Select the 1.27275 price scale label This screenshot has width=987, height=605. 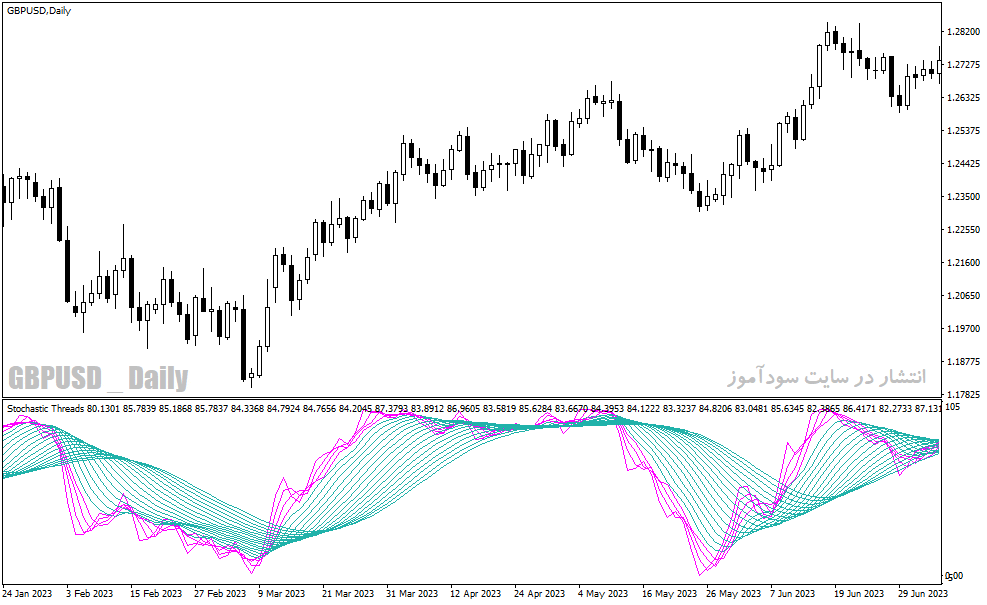pos(964,65)
